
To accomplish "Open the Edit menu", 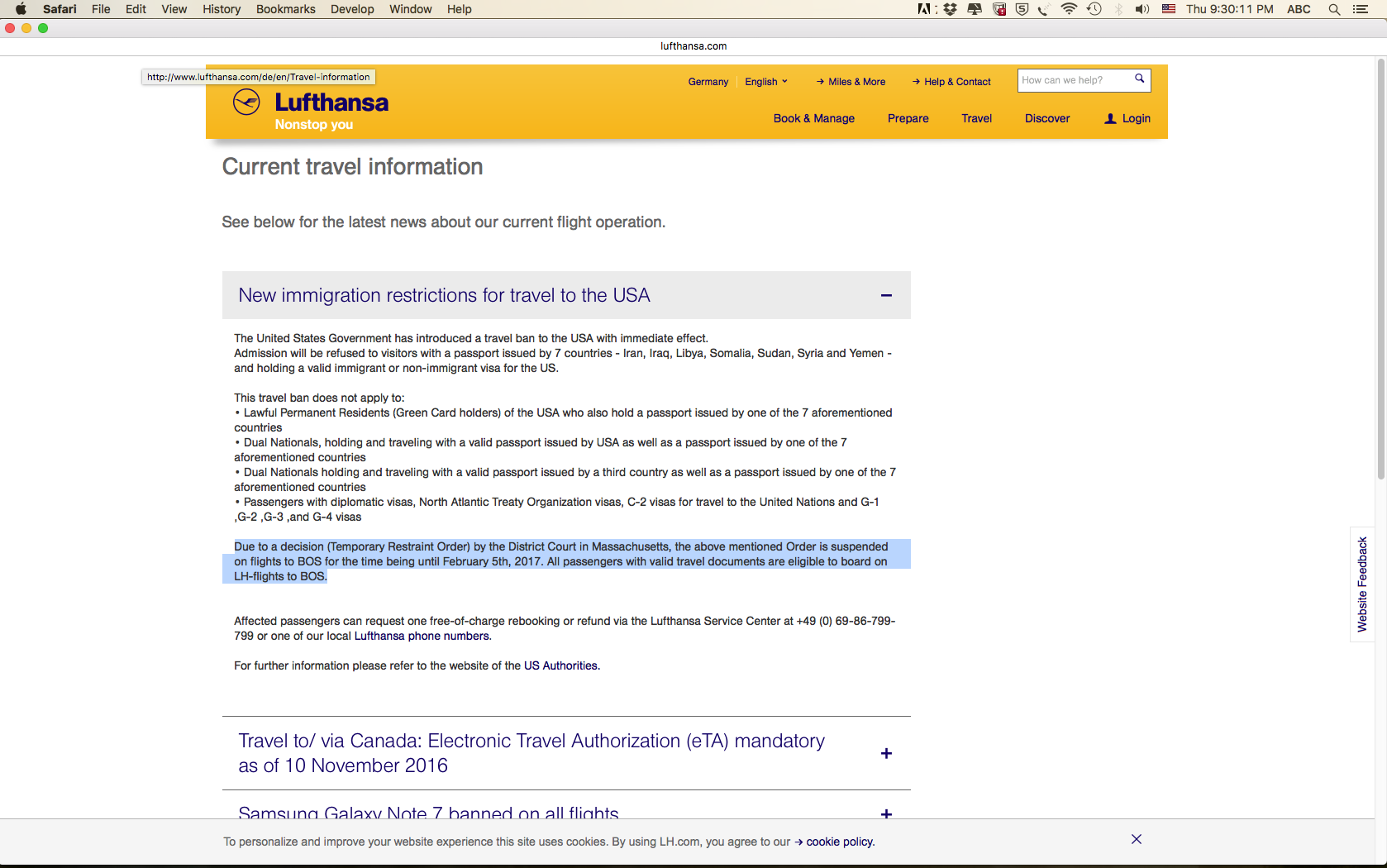I will point(136,9).
